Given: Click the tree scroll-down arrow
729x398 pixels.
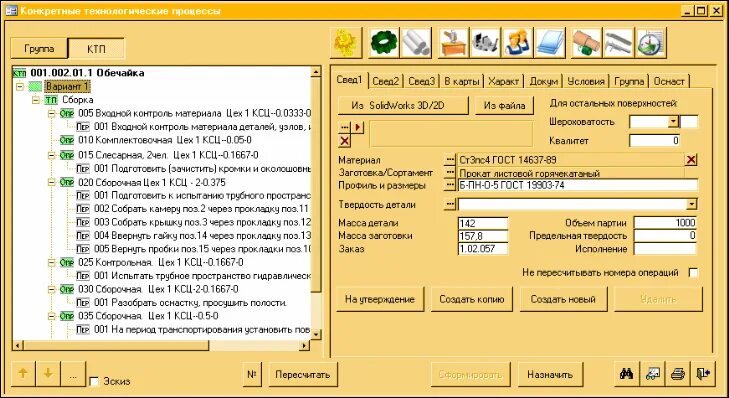Looking at the screenshot, I should [x=316, y=335].
